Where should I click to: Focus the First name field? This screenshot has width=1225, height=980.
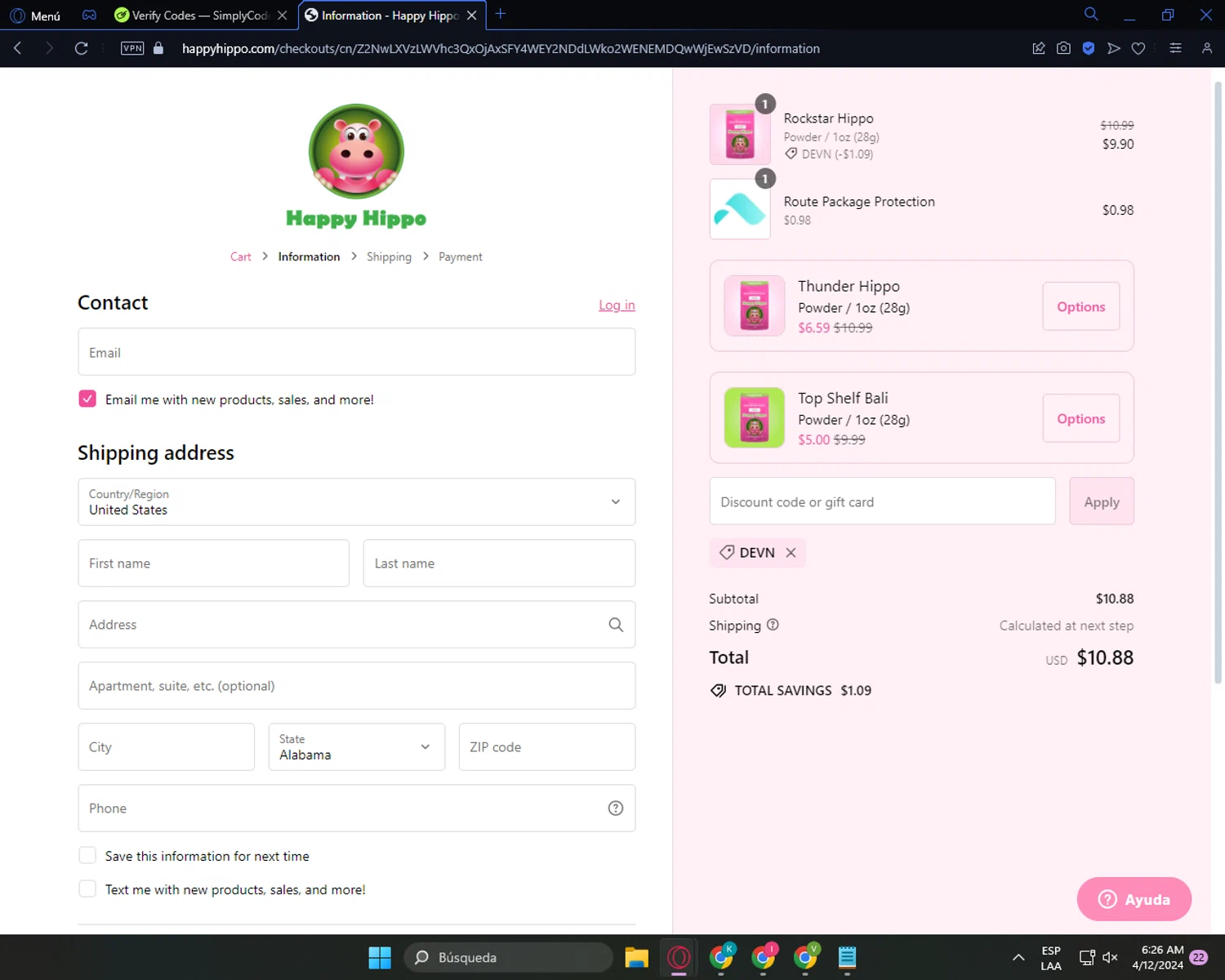coord(214,563)
